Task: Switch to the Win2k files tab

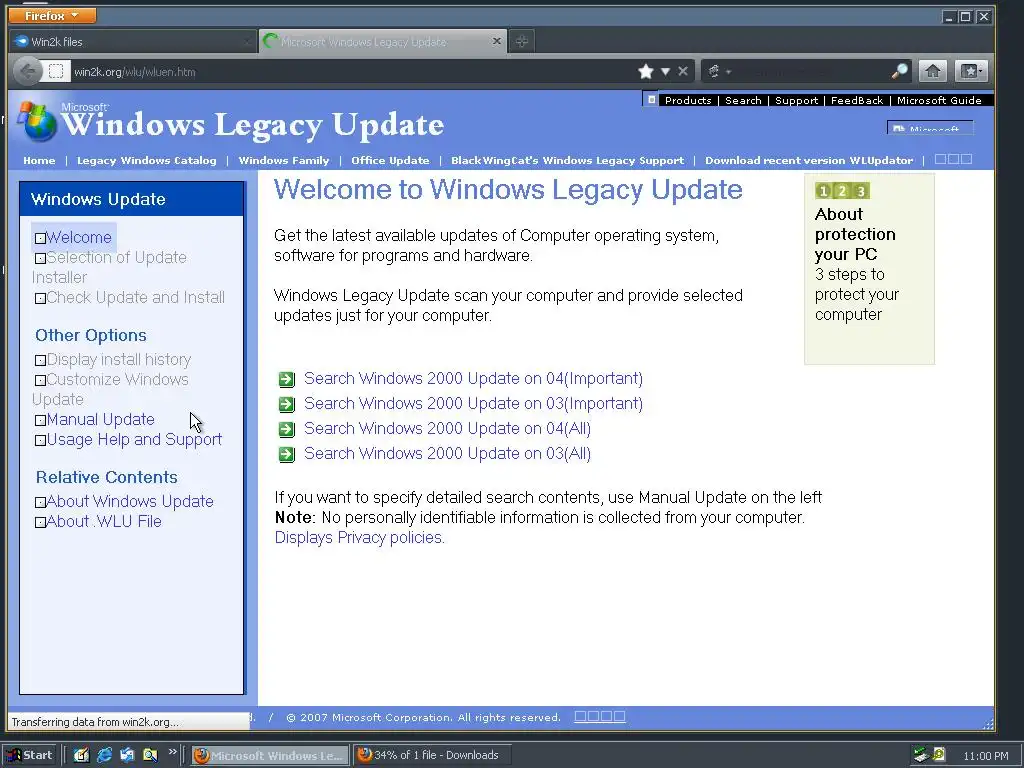Action: point(131,41)
